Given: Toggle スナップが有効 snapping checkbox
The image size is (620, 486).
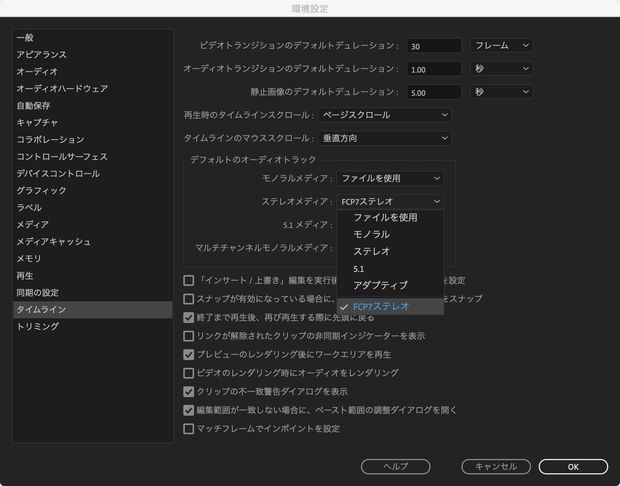Looking at the screenshot, I should pyautogui.click(x=189, y=299).
